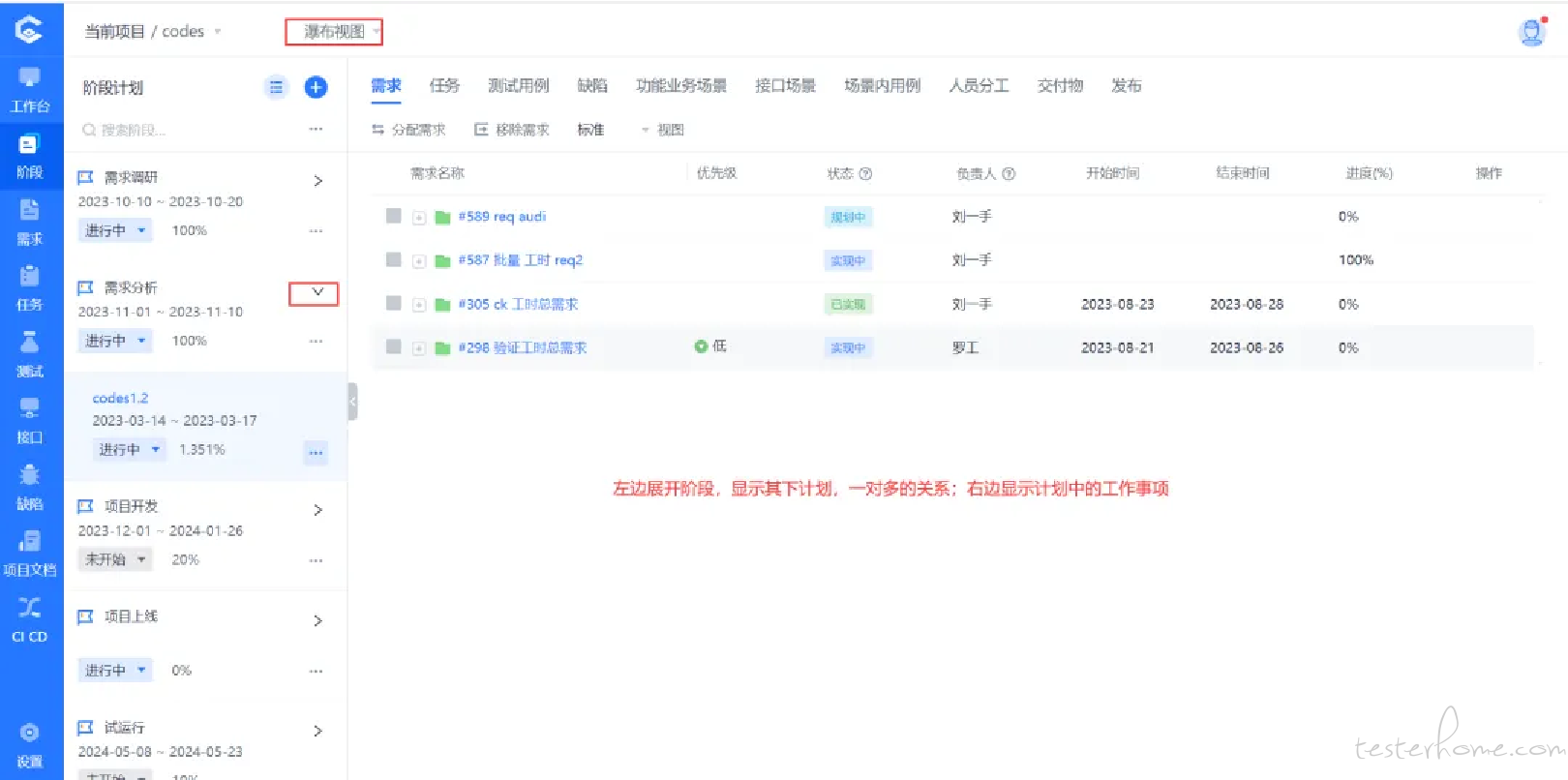Switch to the 缺陷 tab

[x=592, y=86]
